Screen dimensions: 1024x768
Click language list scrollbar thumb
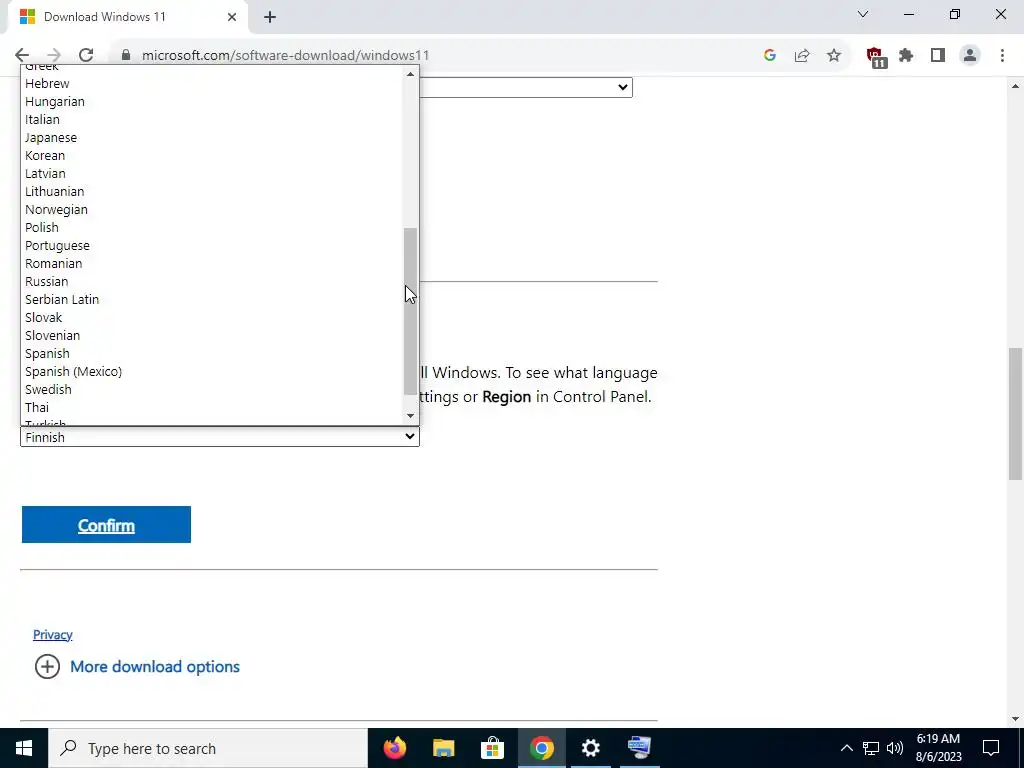coord(410,312)
